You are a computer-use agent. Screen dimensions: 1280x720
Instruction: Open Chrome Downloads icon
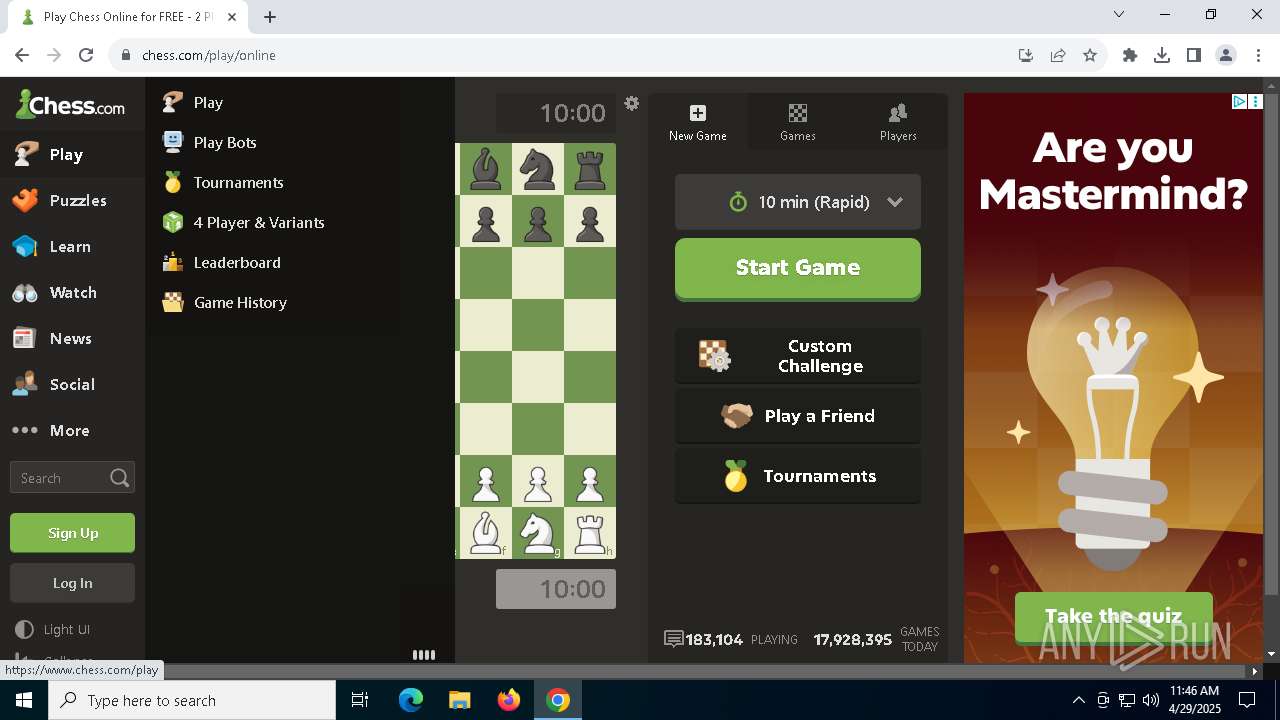click(1162, 55)
